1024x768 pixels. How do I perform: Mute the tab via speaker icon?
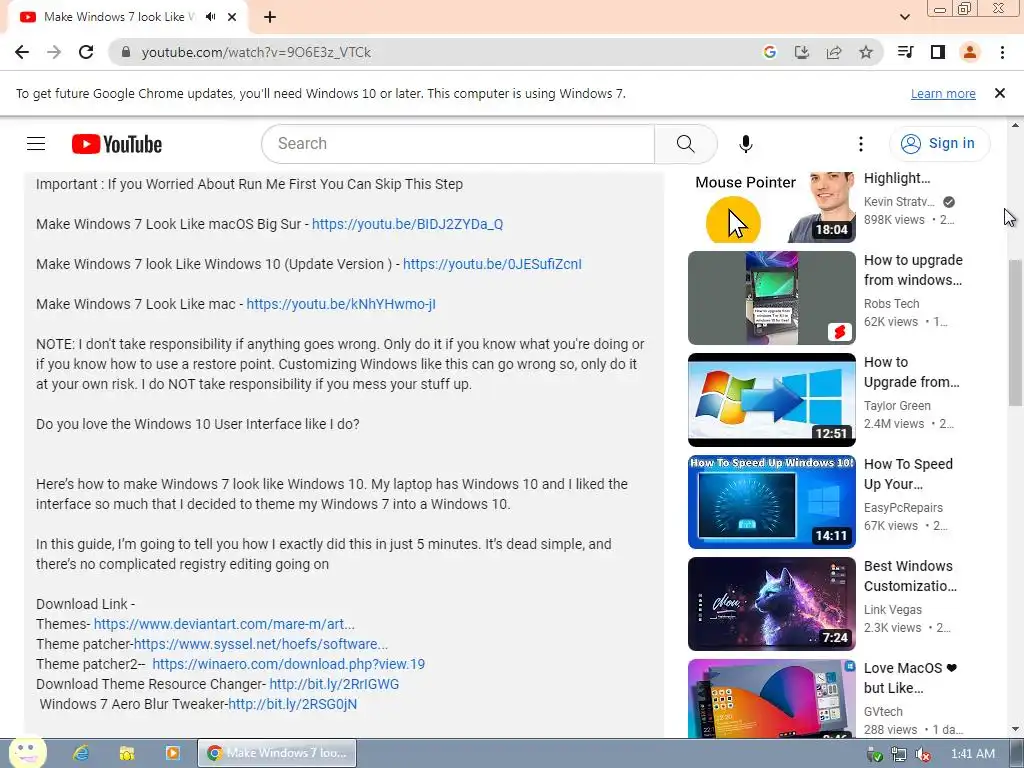[210, 17]
